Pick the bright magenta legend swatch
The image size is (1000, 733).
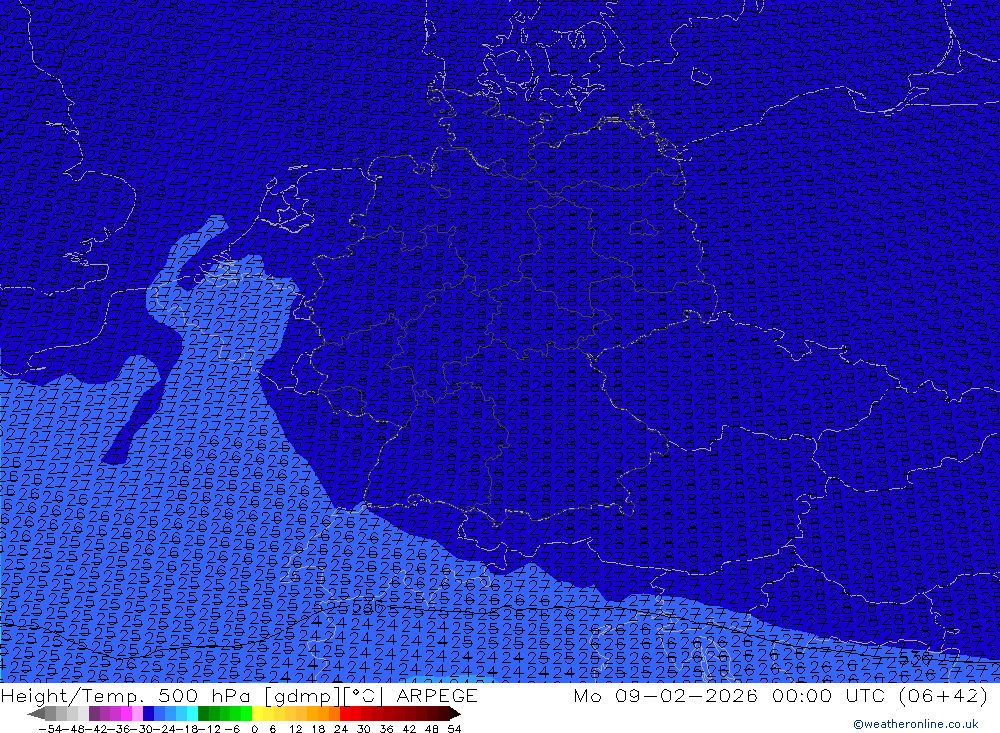[126, 714]
